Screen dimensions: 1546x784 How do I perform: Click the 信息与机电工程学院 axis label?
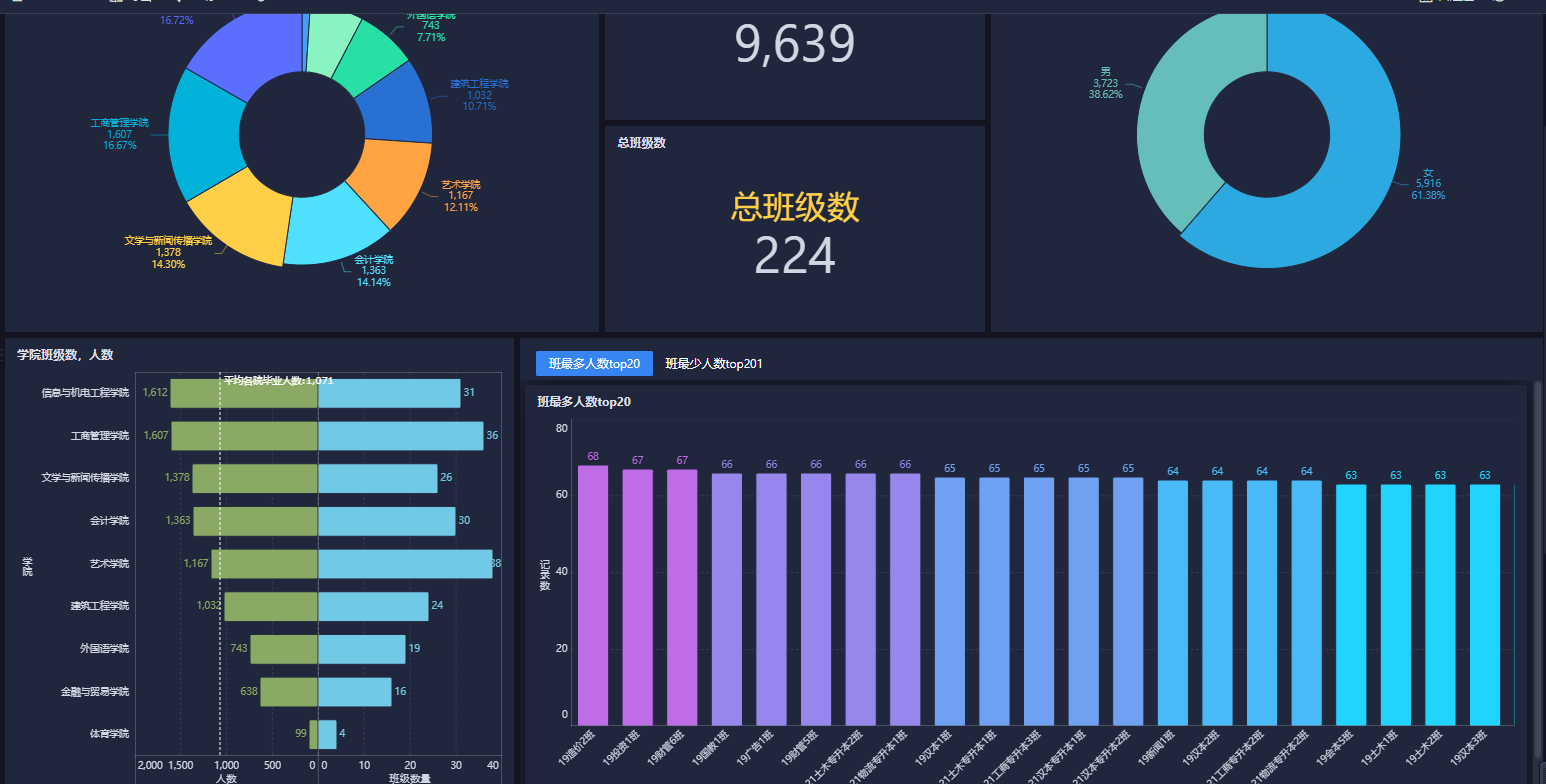point(85,393)
